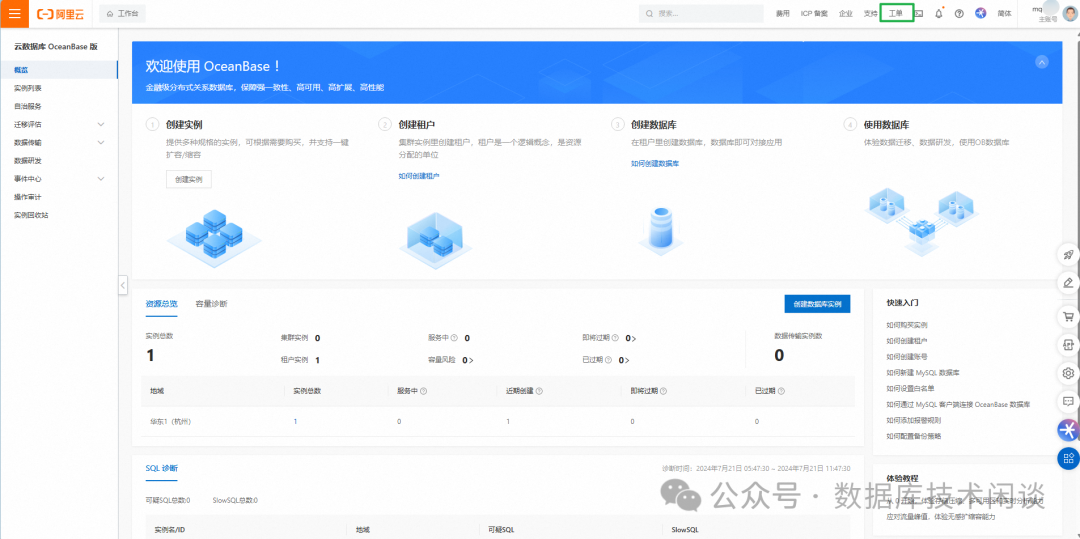Open the user avatar menu

(1069, 14)
